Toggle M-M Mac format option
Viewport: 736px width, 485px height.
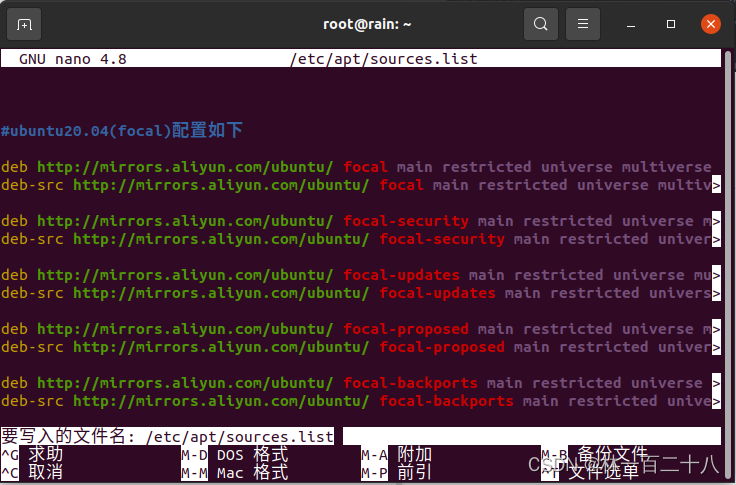234,472
